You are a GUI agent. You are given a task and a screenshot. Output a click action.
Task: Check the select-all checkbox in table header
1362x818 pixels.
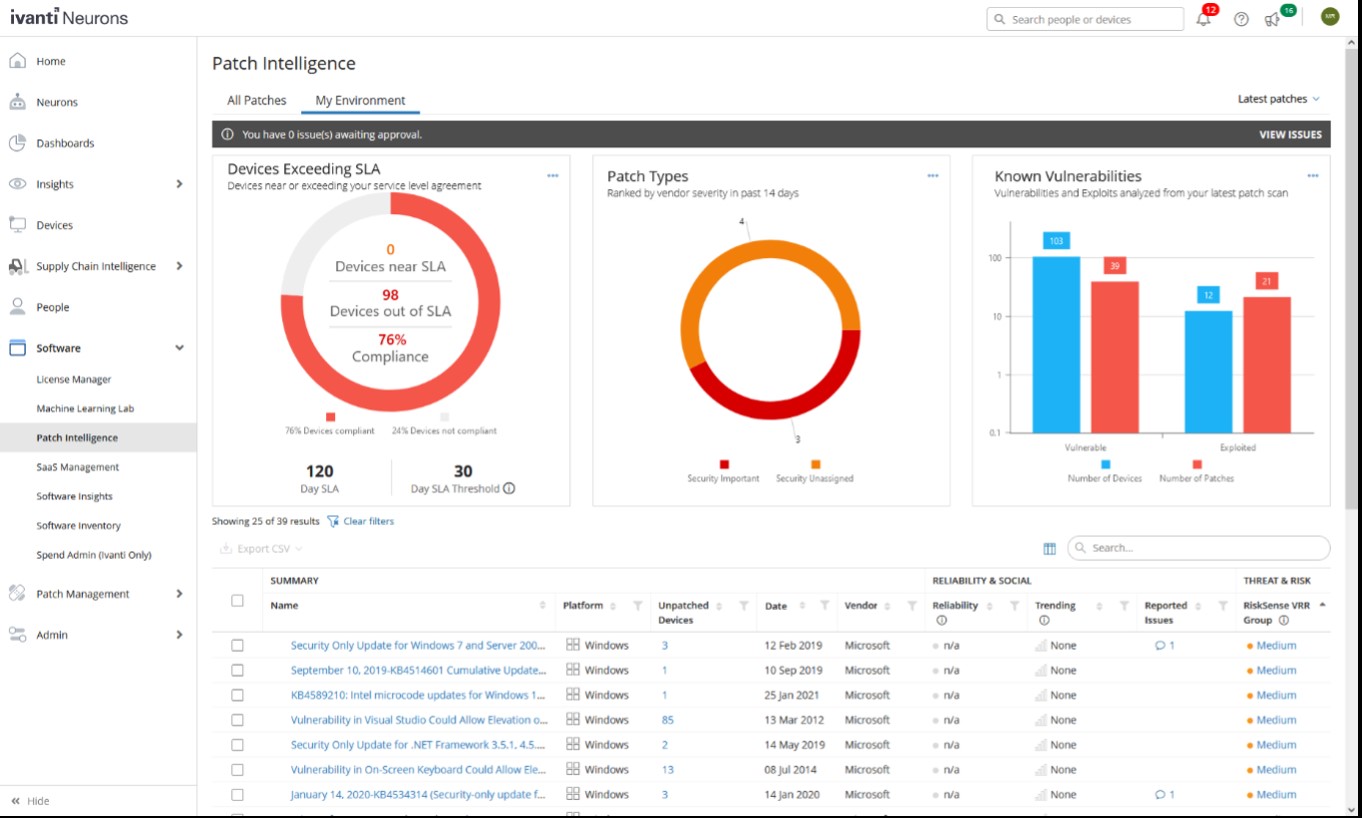237,601
